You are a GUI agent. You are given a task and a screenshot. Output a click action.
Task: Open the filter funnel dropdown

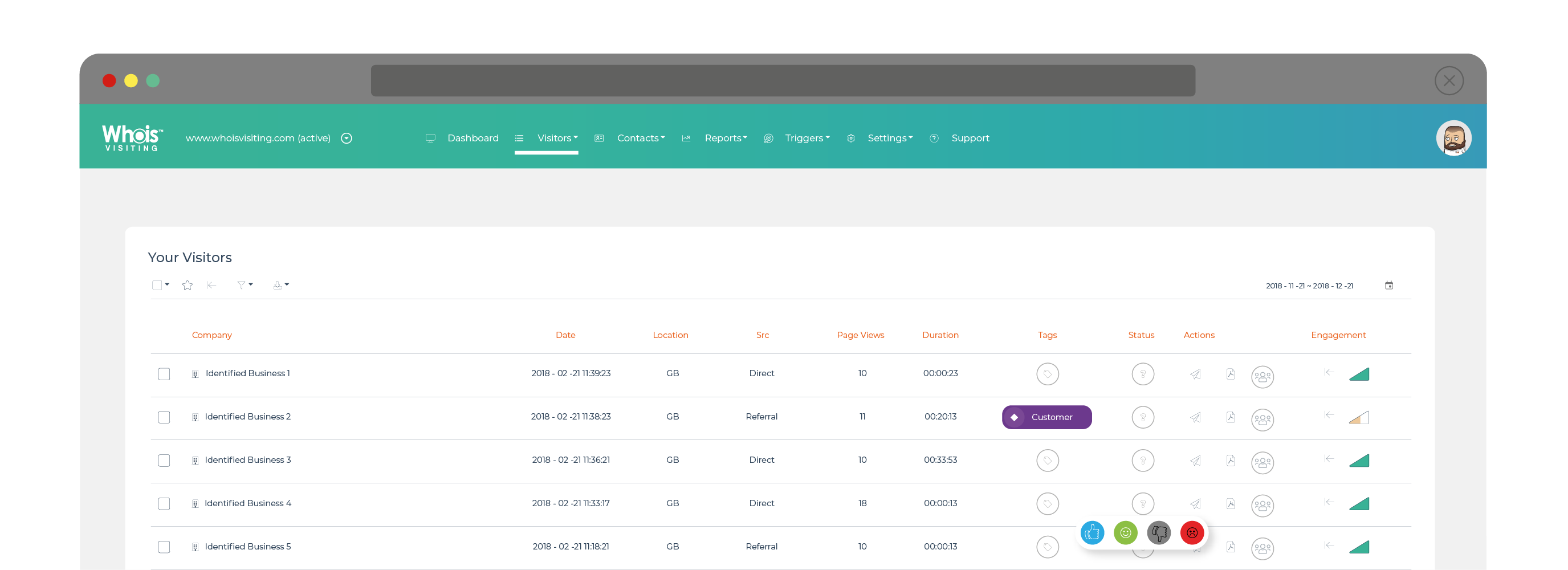click(x=245, y=285)
